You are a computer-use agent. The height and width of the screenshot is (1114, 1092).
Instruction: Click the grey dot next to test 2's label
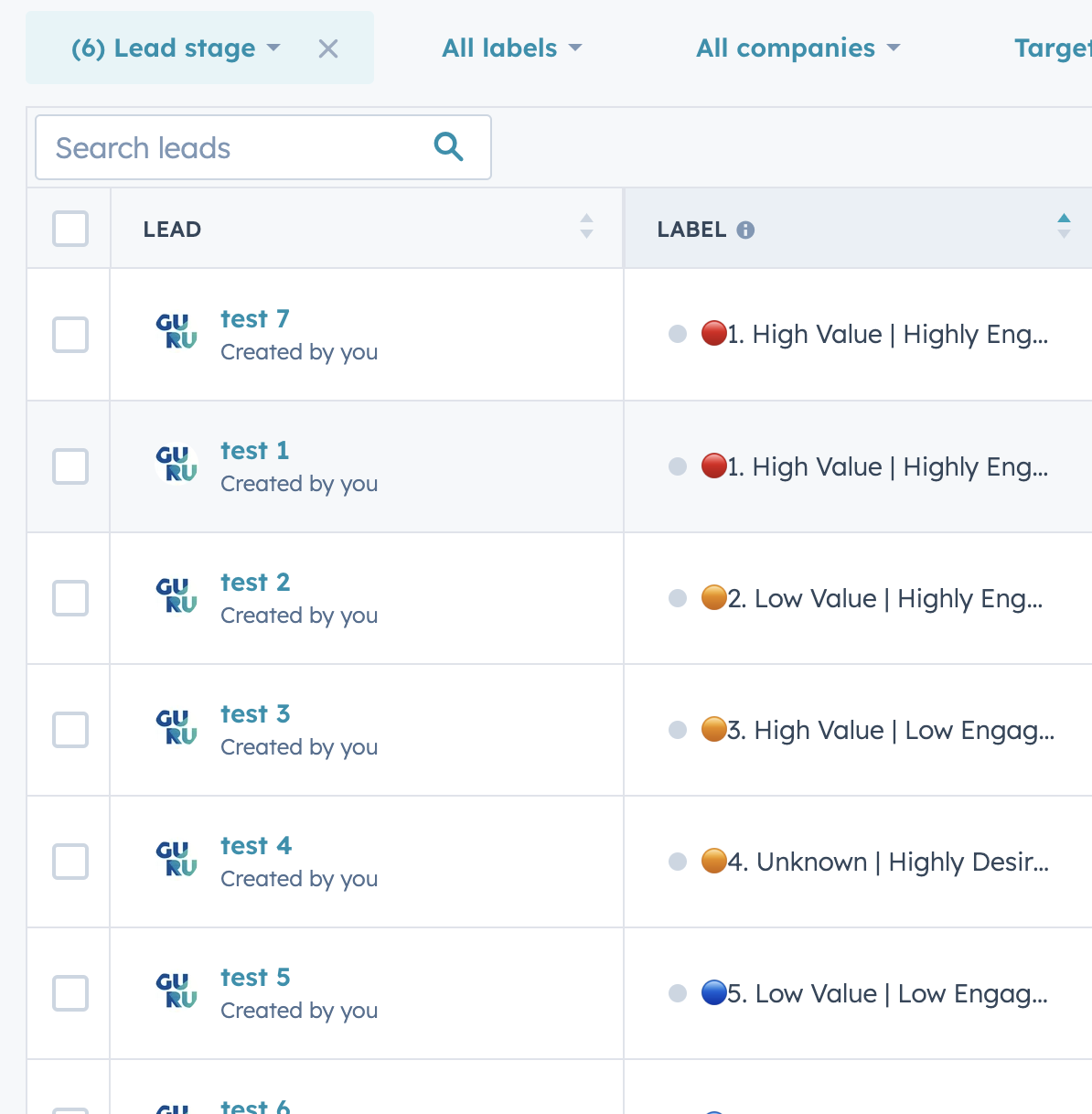point(678,598)
